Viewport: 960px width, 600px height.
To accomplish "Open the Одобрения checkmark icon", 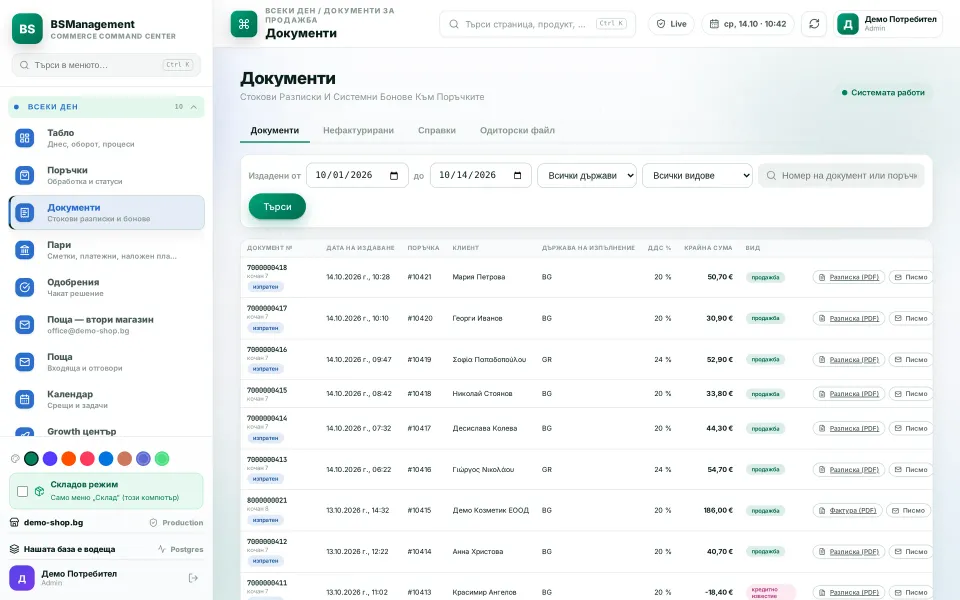I will [24, 287].
